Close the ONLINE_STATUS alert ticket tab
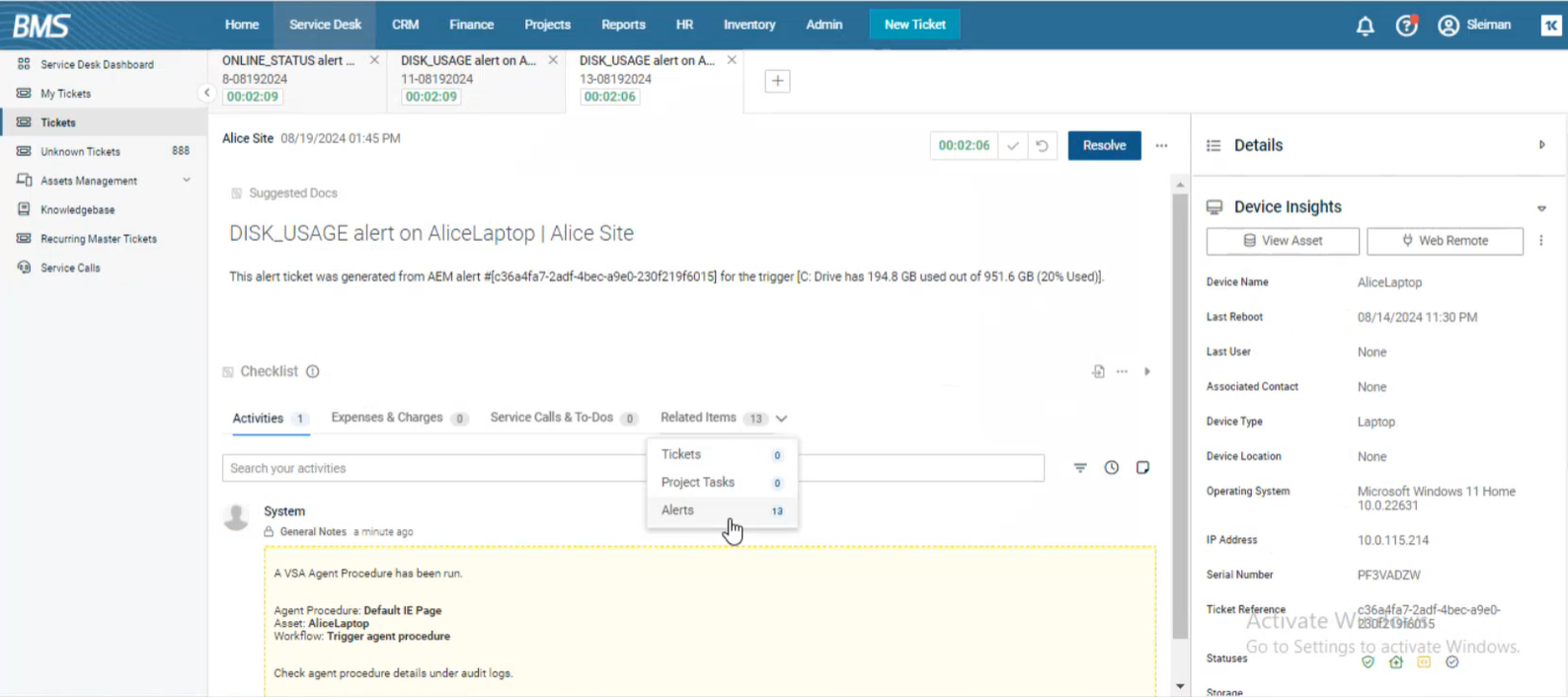 [x=374, y=60]
